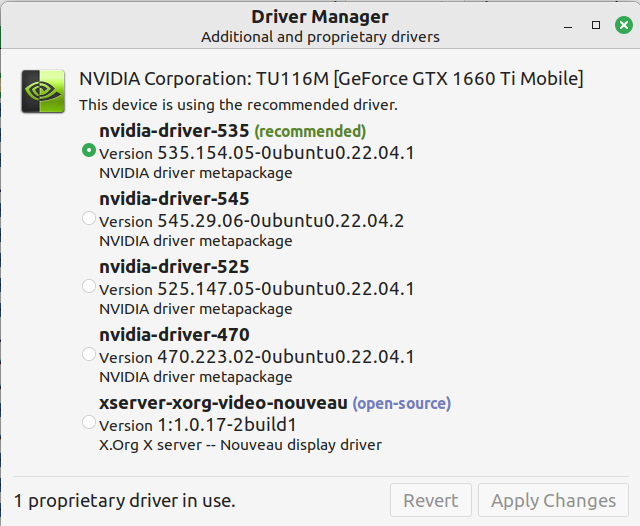Click the NVIDIA logo icon
Image resolution: width=640 pixels, height=526 pixels.
tap(44, 90)
